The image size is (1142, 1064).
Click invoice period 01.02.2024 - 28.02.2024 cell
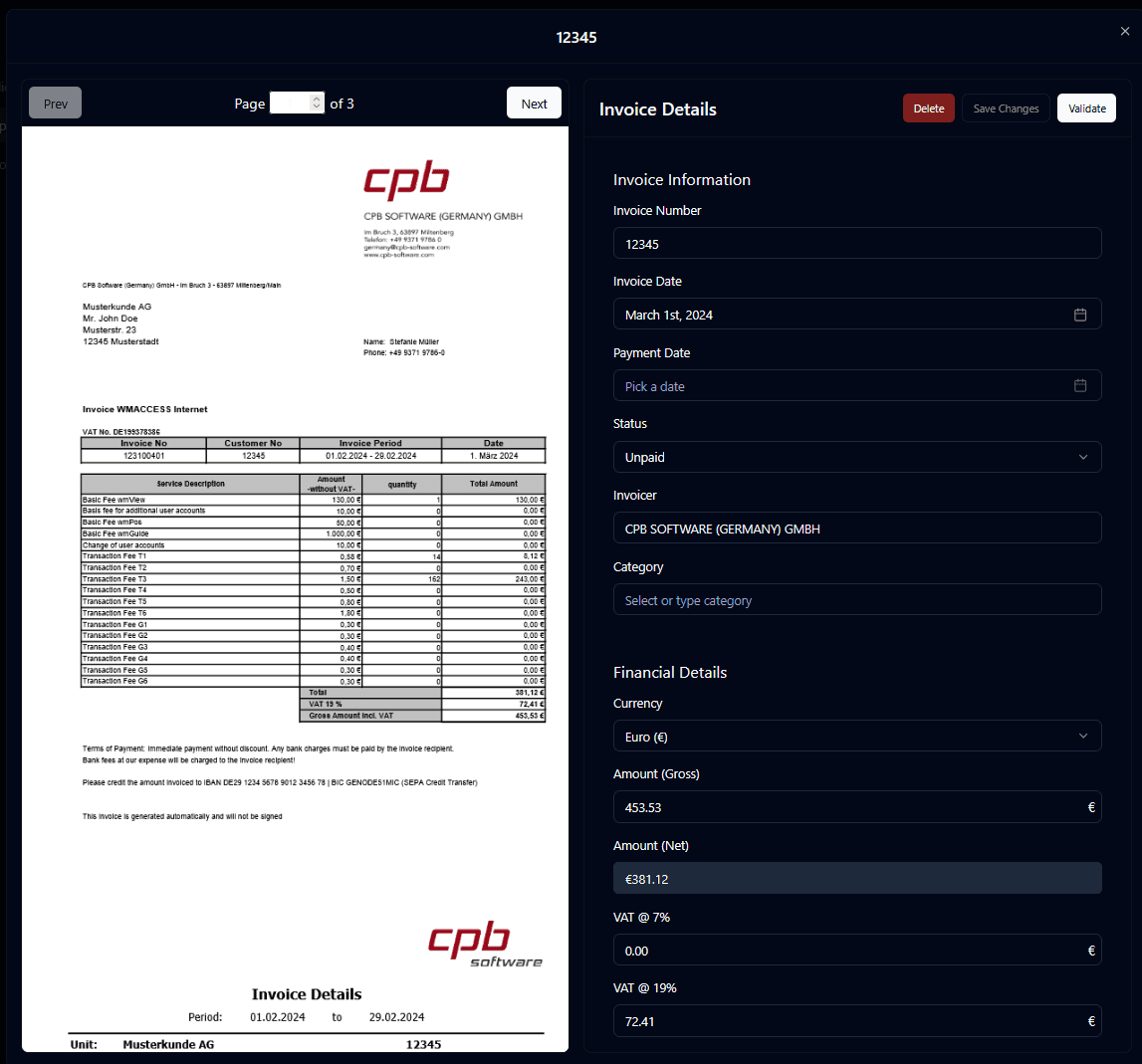coord(370,456)
